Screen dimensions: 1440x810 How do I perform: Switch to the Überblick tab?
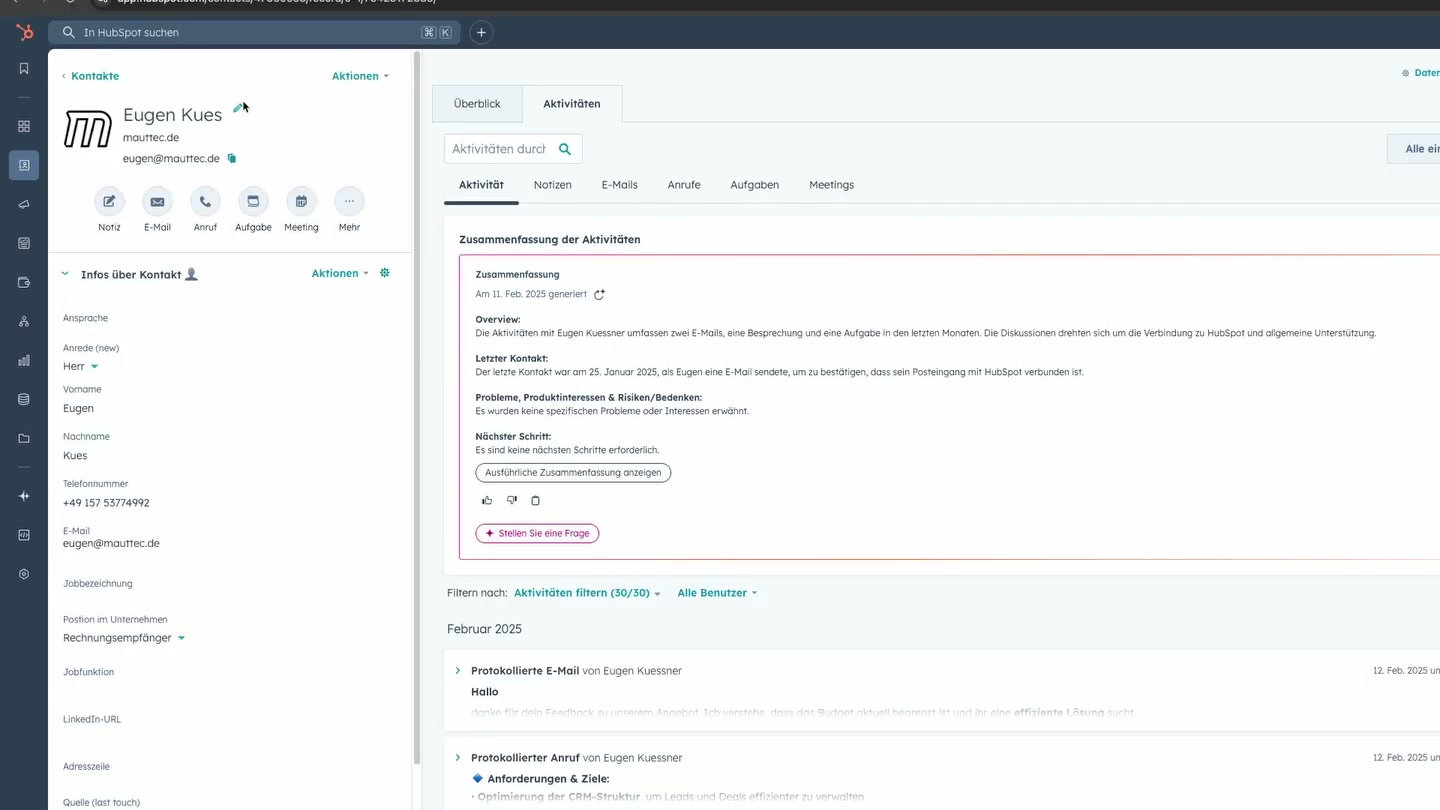click(x=477, y=103)
